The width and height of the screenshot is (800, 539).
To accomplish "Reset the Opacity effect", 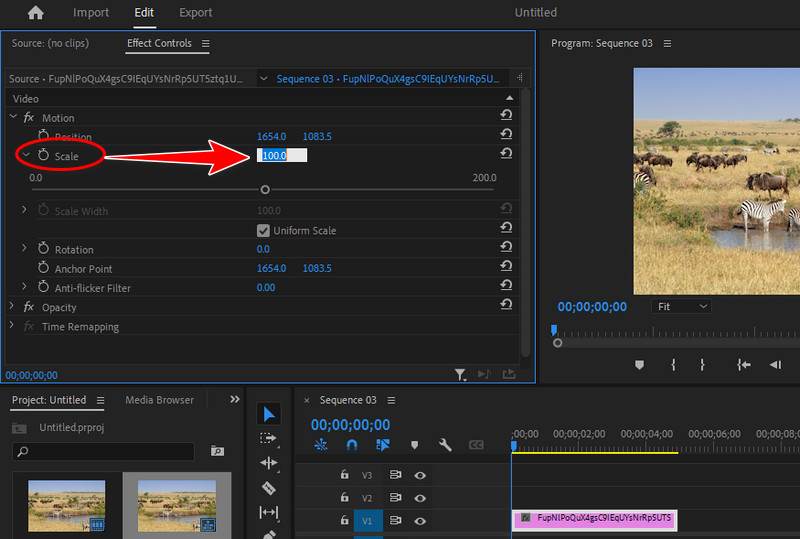I will pos(506,305).
